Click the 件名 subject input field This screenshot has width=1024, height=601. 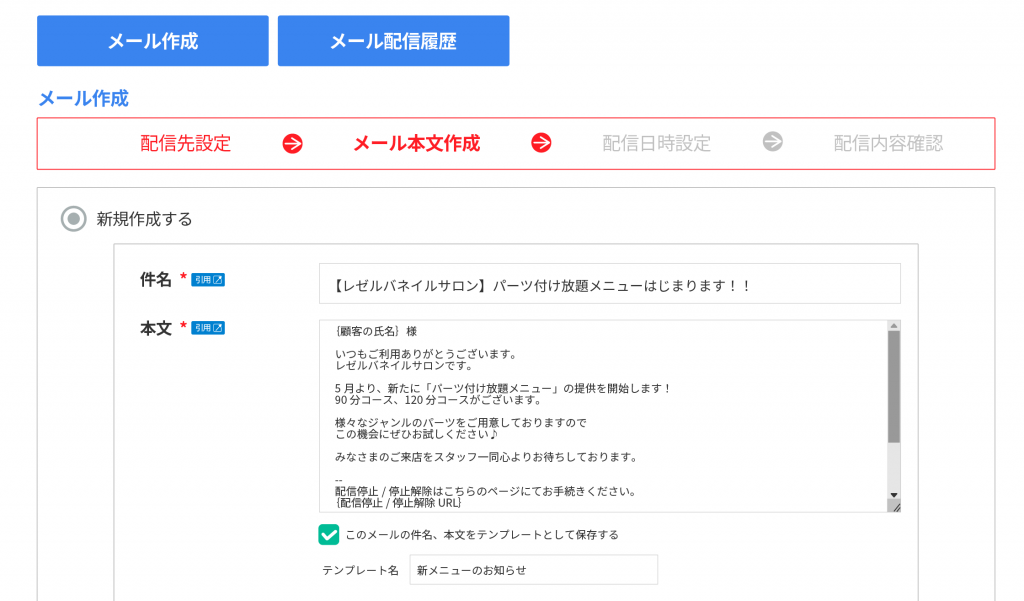click(x=609, y=284)
